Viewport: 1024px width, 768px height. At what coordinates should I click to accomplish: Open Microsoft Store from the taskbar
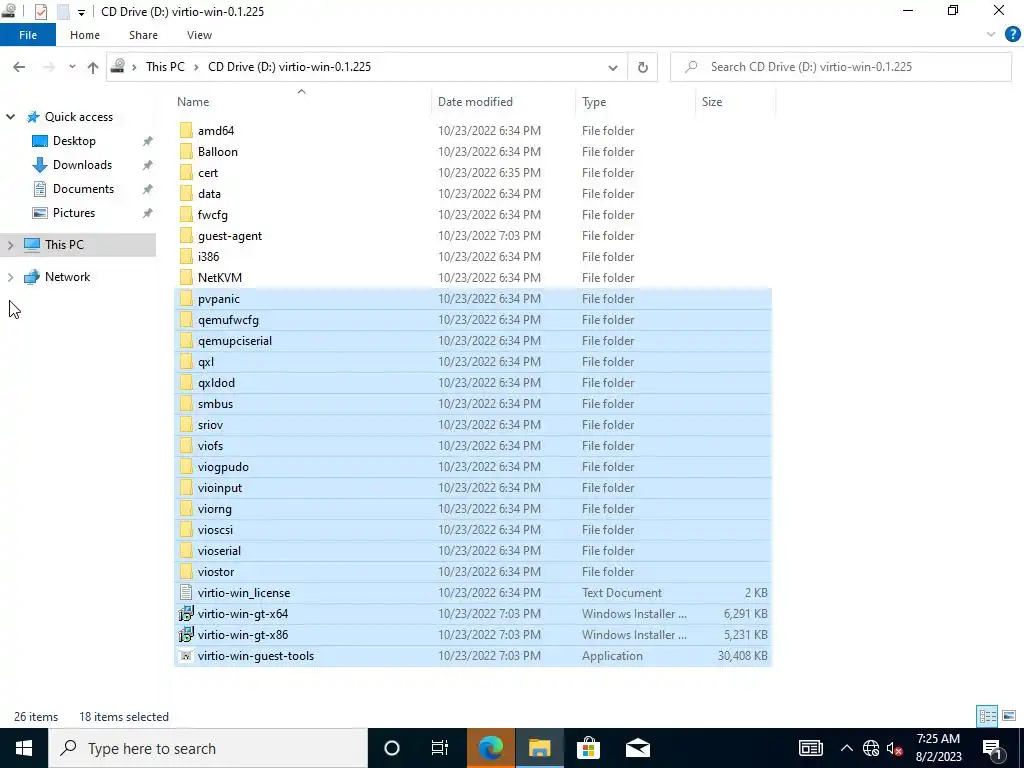click(588, 748)
